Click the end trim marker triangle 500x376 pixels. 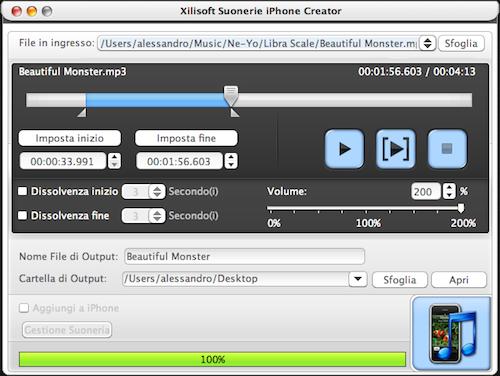pos(235,113)
